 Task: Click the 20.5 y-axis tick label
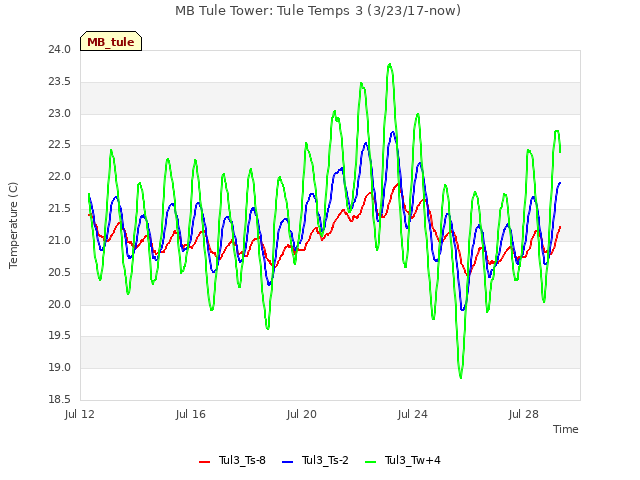click(x=60, y=272)
